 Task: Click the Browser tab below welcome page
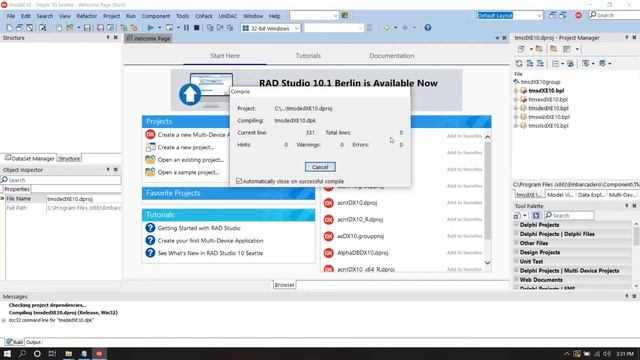pyautogui.click(x=284, y=285)
